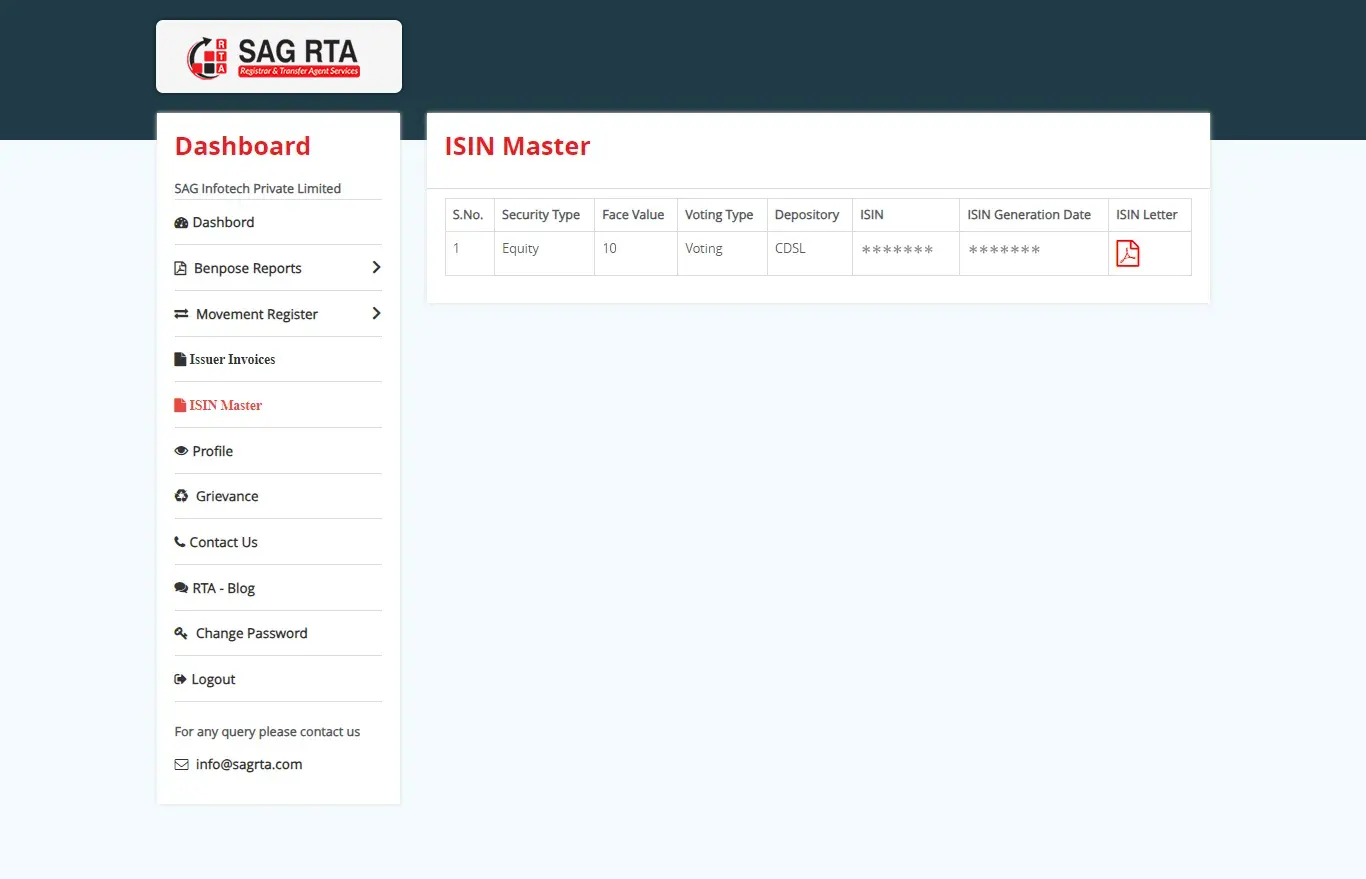Click the RTA - Blog chat icon
This screenshot has width=1366, height=879.
click(181, 588)
